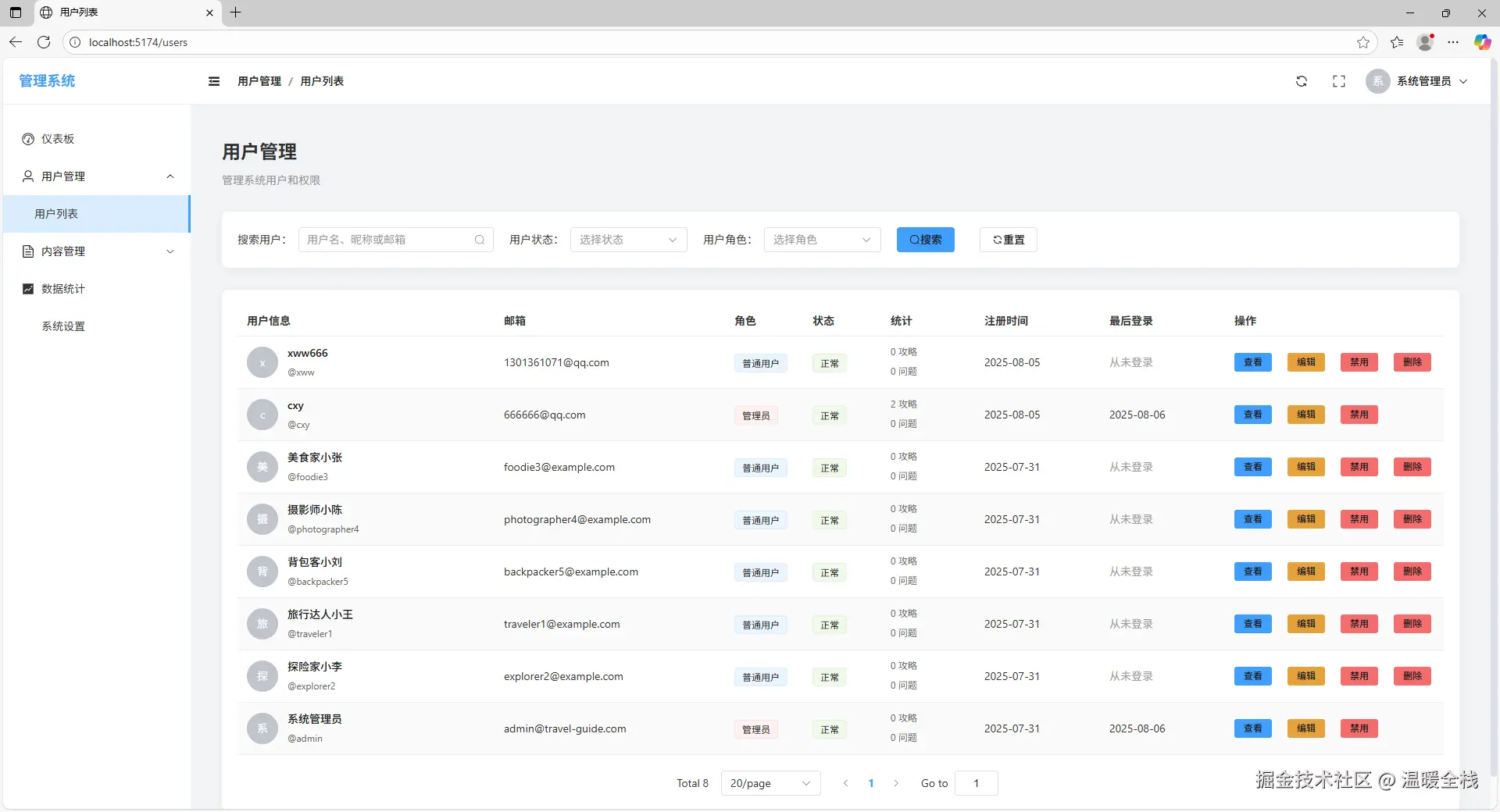Click the avatar of user xww666

pos(262,363)
